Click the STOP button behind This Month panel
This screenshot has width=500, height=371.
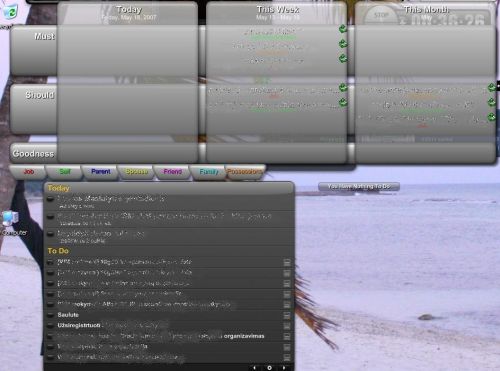[x=381, y=15]
